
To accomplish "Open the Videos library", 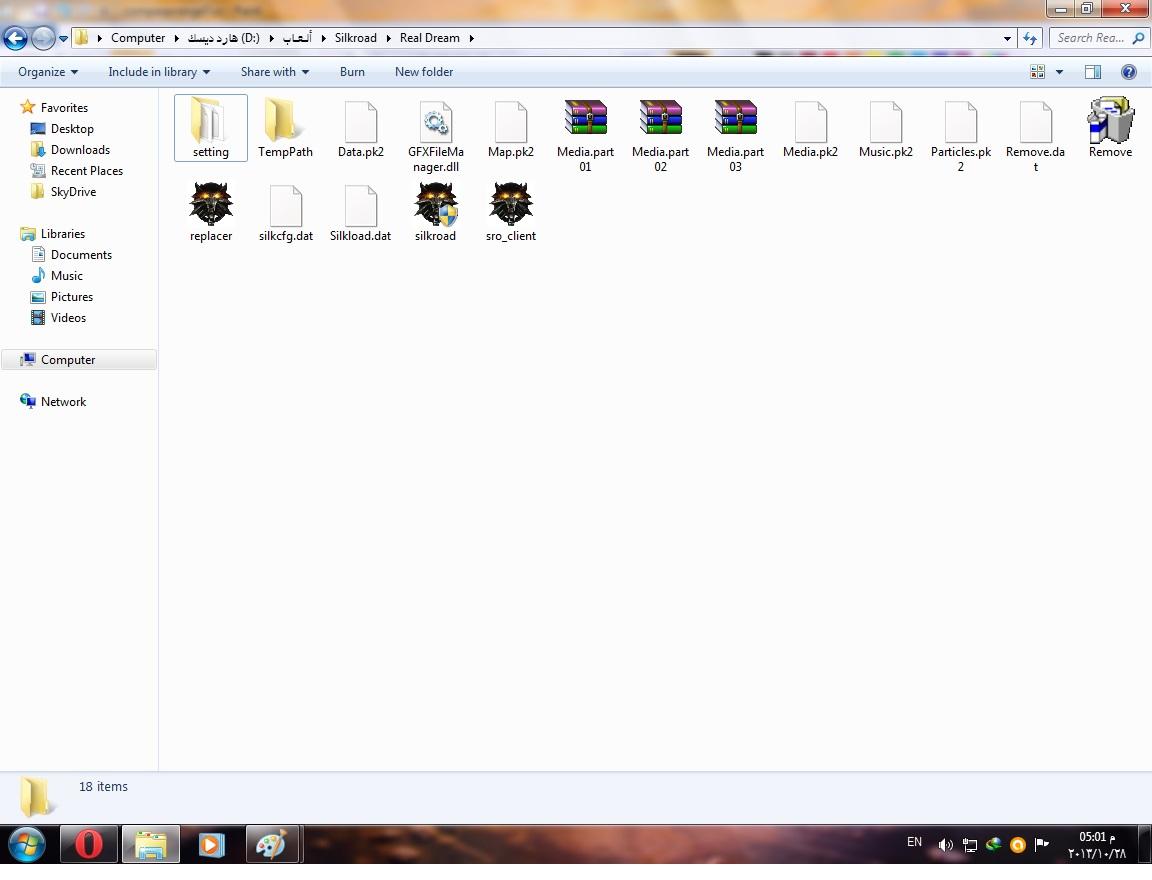I will click(x=68, y=318).
